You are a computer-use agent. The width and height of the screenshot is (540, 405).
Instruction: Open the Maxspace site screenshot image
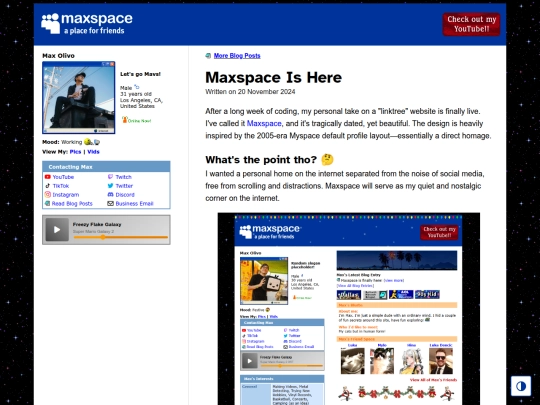349,309
